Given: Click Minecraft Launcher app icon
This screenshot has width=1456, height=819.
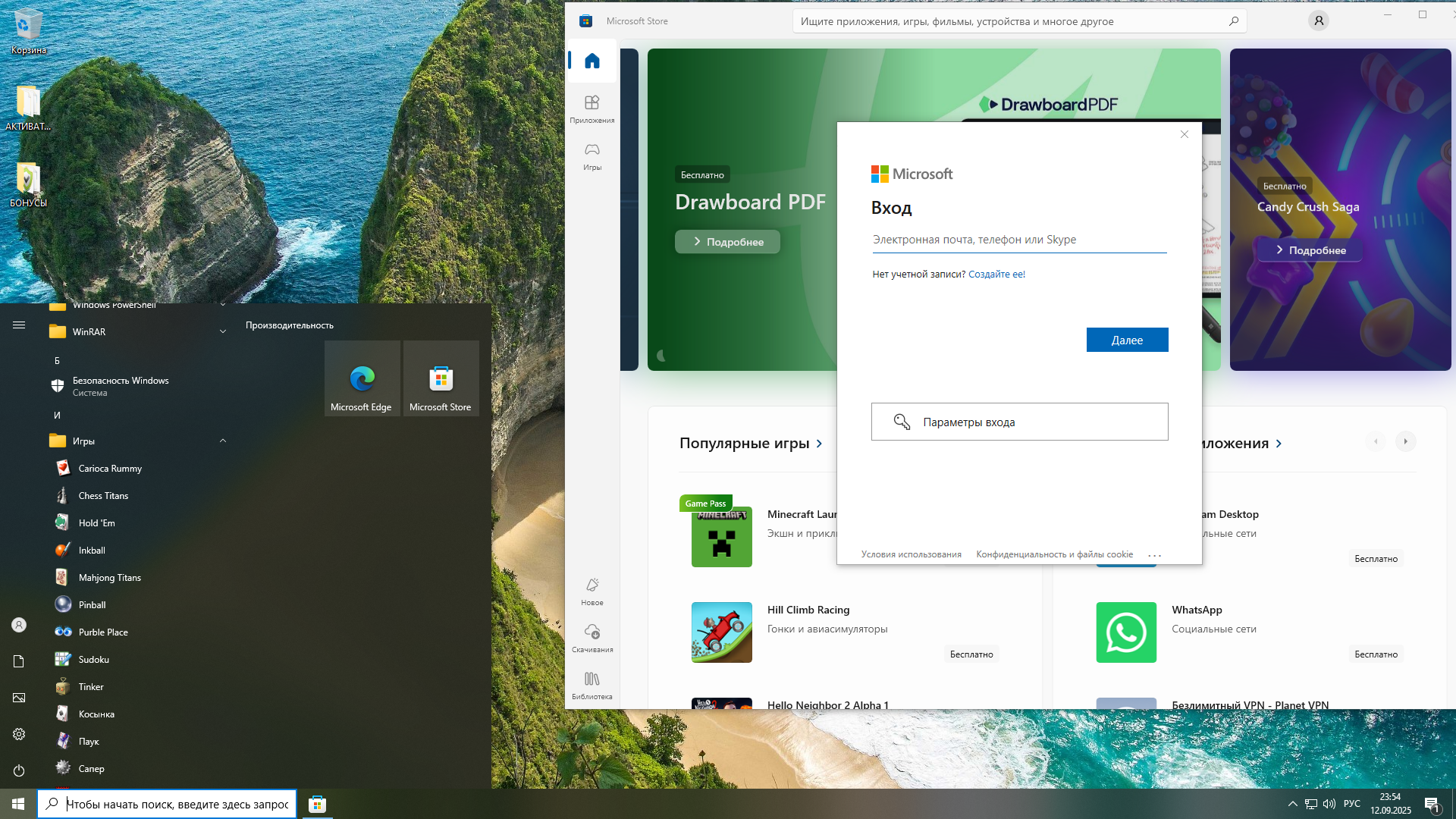Looking at the screenshot, I should point(721,537).
